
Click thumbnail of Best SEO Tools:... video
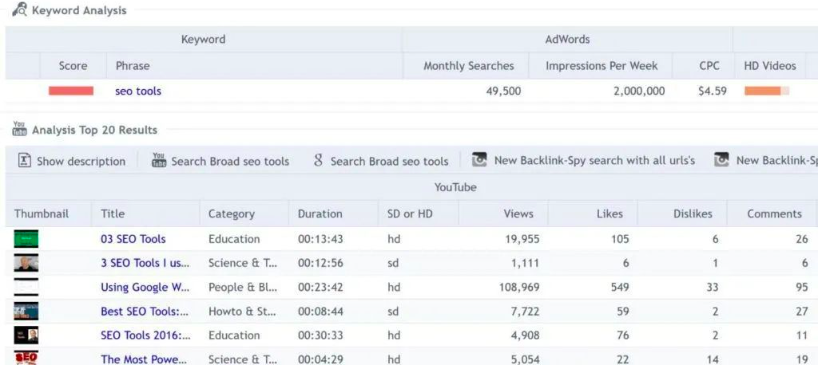point(26,311)
